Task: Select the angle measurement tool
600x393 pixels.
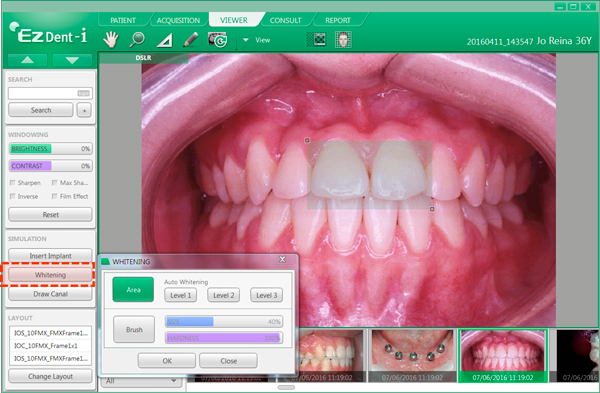Action: [x=164, y=40]
